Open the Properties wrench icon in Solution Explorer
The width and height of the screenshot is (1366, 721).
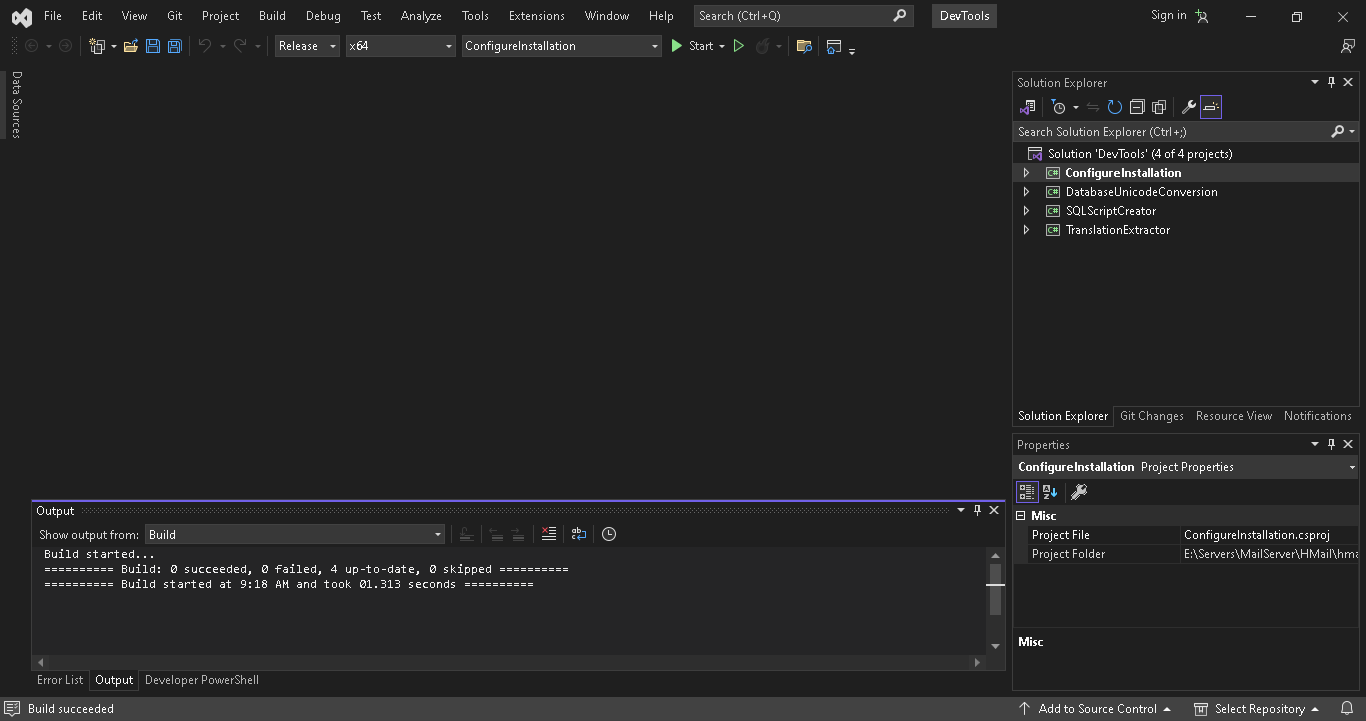(1188, 107)
